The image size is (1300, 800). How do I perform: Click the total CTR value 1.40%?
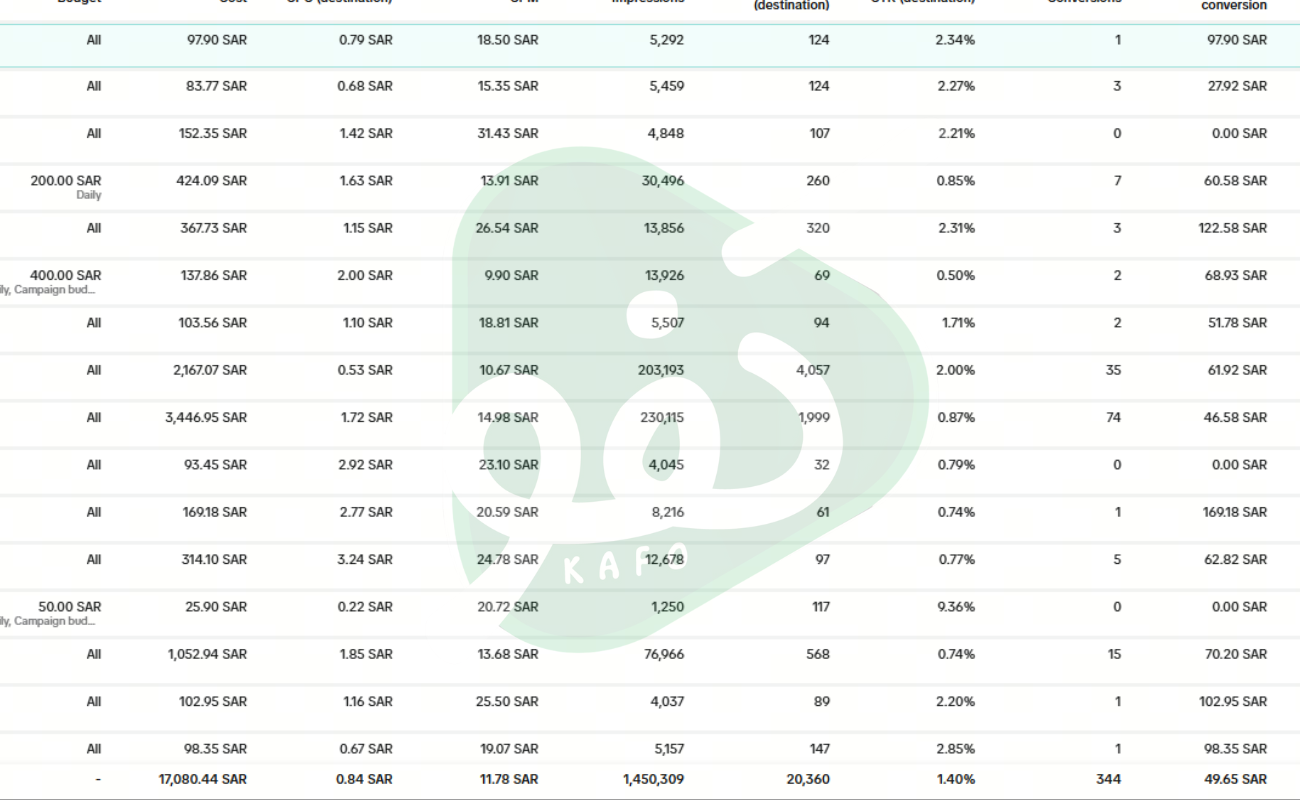(x=956, y=779)
